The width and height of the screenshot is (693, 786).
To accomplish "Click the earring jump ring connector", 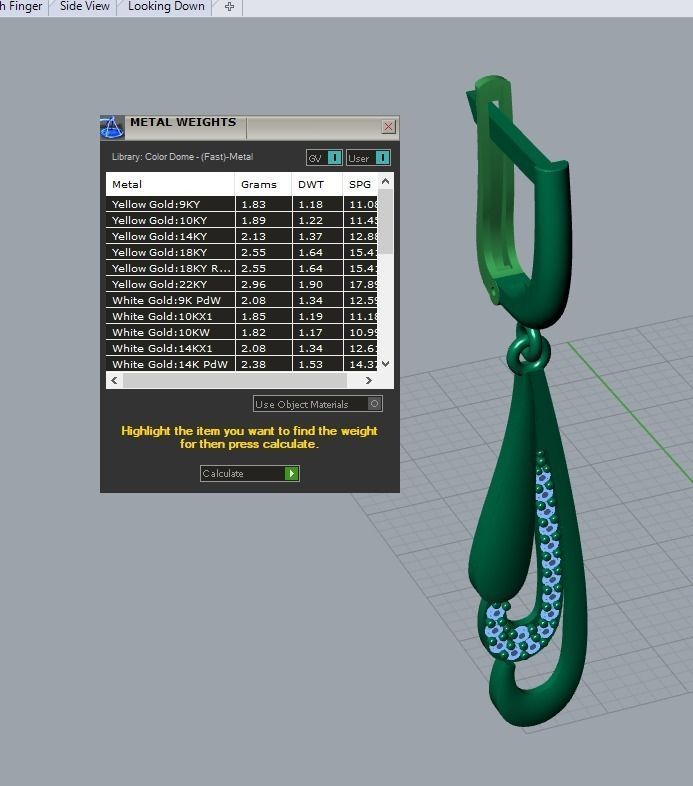I will coord(528,350).
